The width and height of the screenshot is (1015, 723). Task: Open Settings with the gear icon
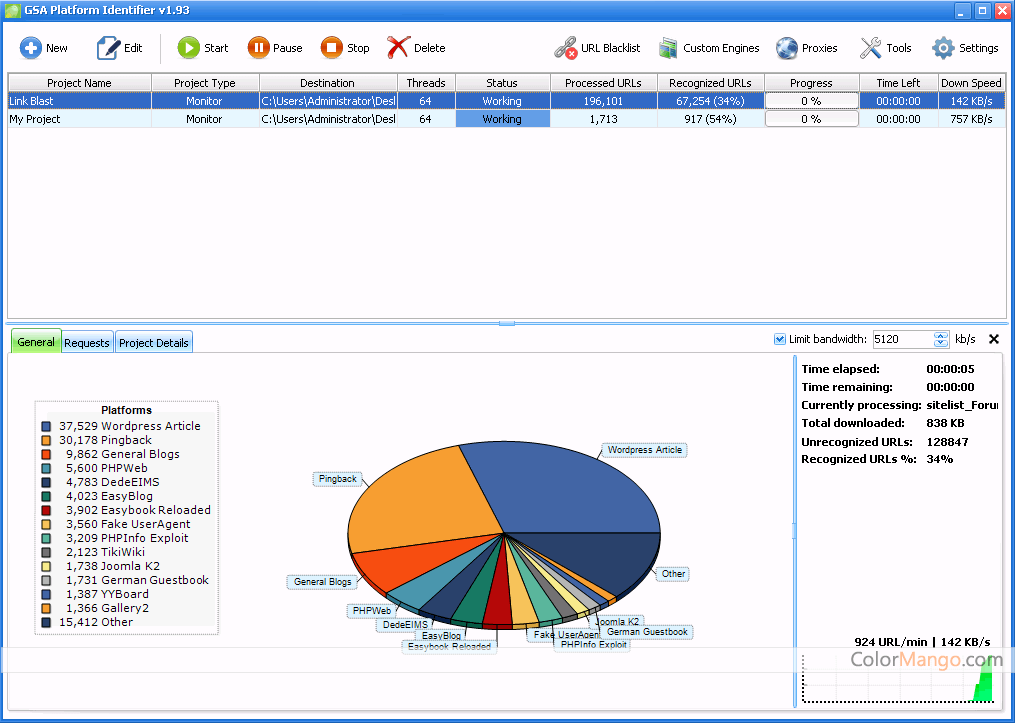coord(943,48)
